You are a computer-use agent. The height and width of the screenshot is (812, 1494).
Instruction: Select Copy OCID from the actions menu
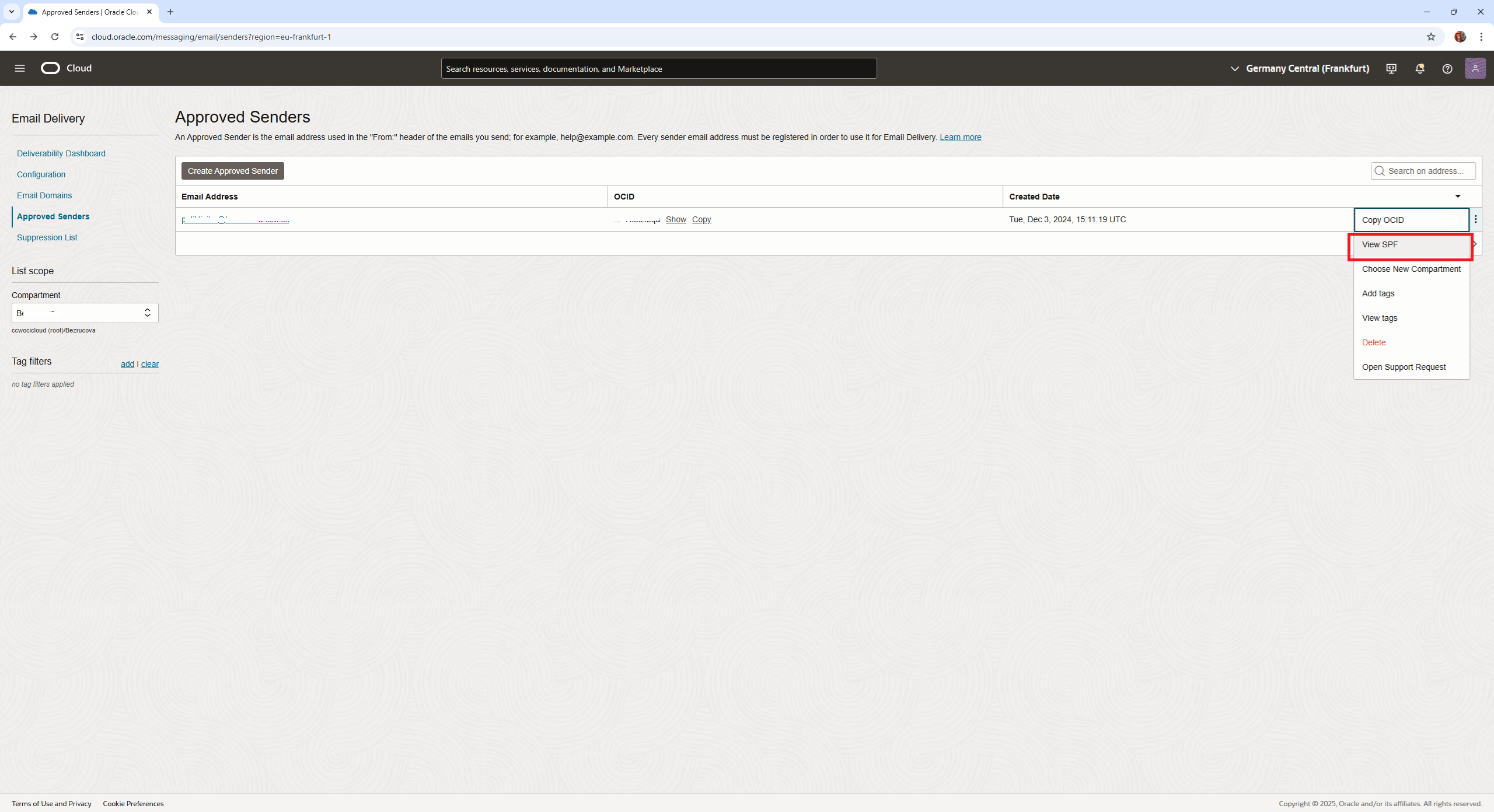[x=1411, y=220]
